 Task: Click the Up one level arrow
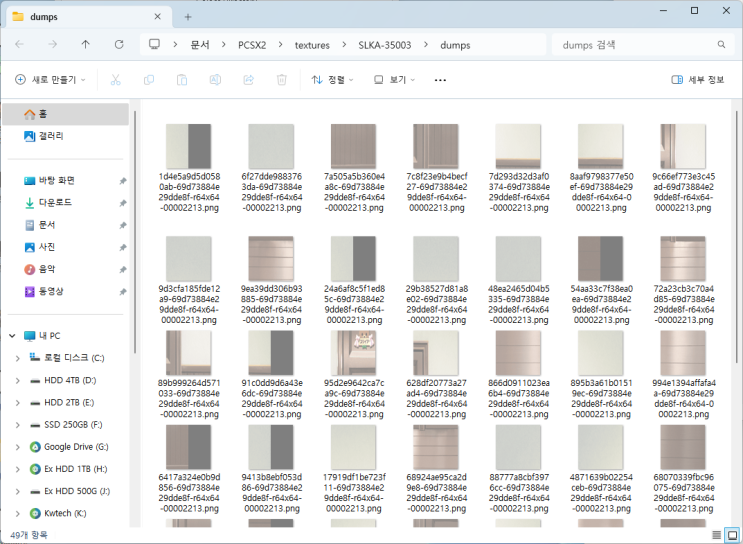[85, 45]
